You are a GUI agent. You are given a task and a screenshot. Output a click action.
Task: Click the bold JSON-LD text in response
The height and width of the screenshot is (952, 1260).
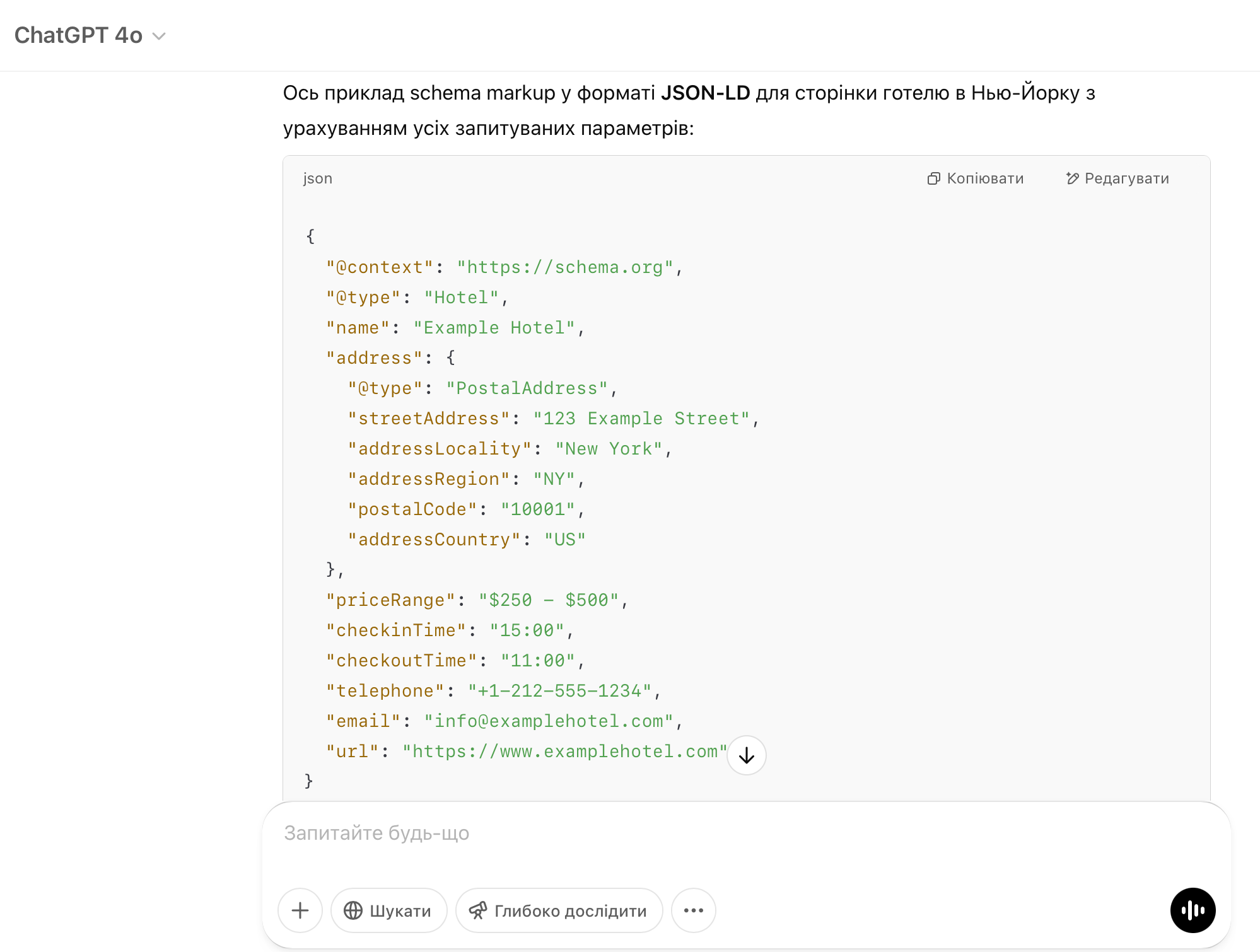tap(705, 93)
